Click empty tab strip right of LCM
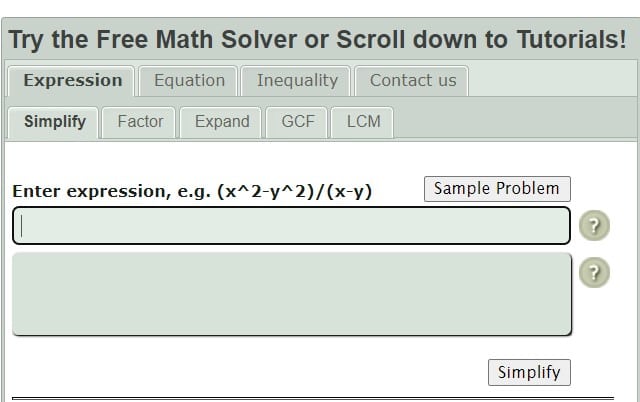This screenshot has width=640, height=402. (x=514, y=122)
